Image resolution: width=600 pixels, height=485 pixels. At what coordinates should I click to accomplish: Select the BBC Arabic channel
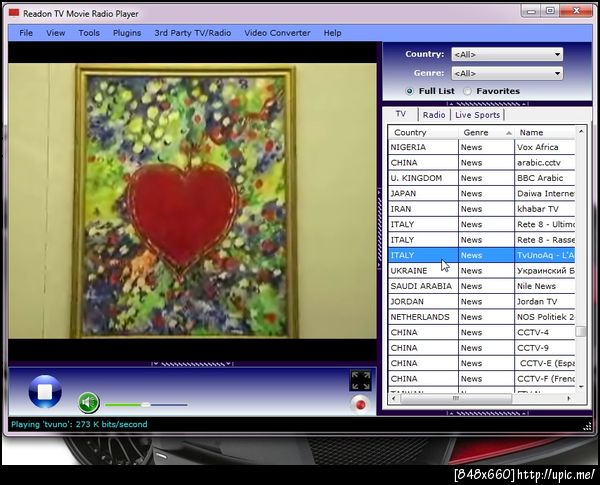point(481,178)
